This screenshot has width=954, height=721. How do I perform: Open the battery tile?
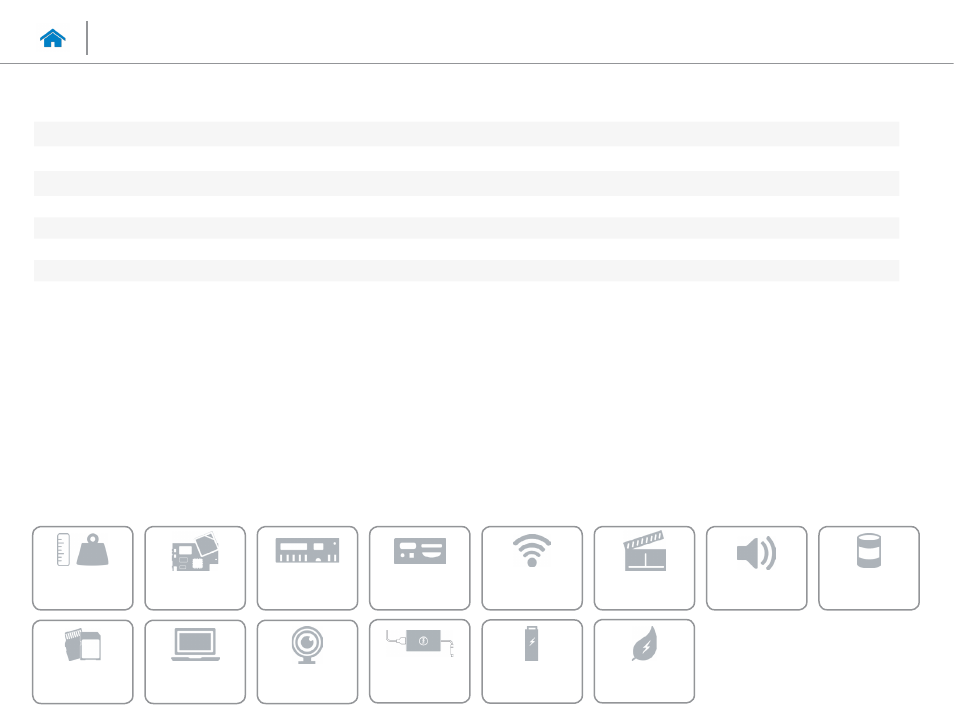[532, 661]
